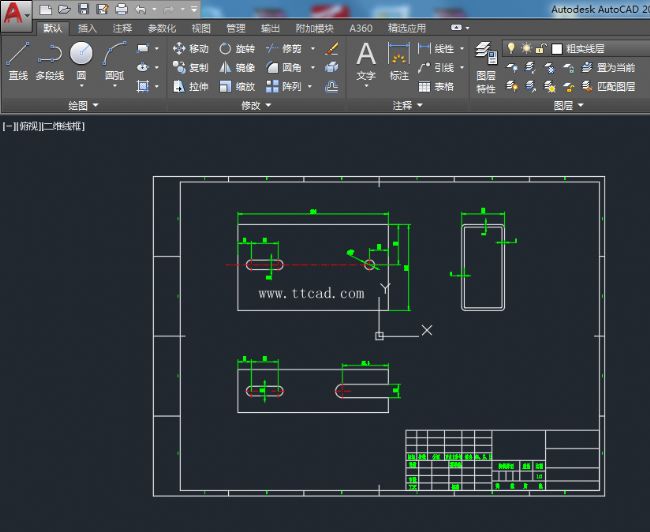Select the 引线 (Leader) tool
Screen dimensions: 650x532
(436, 67)
